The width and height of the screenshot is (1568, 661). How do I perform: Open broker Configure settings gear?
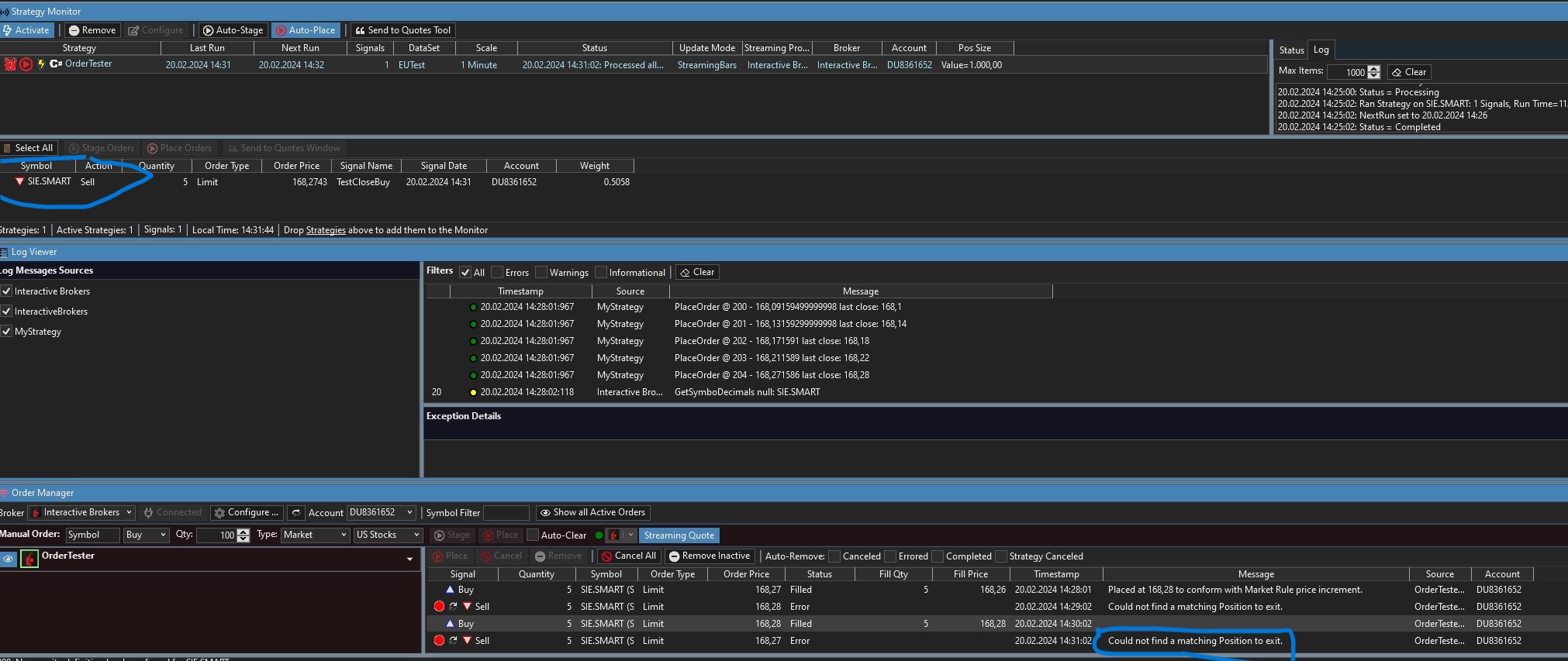[246, 512]
